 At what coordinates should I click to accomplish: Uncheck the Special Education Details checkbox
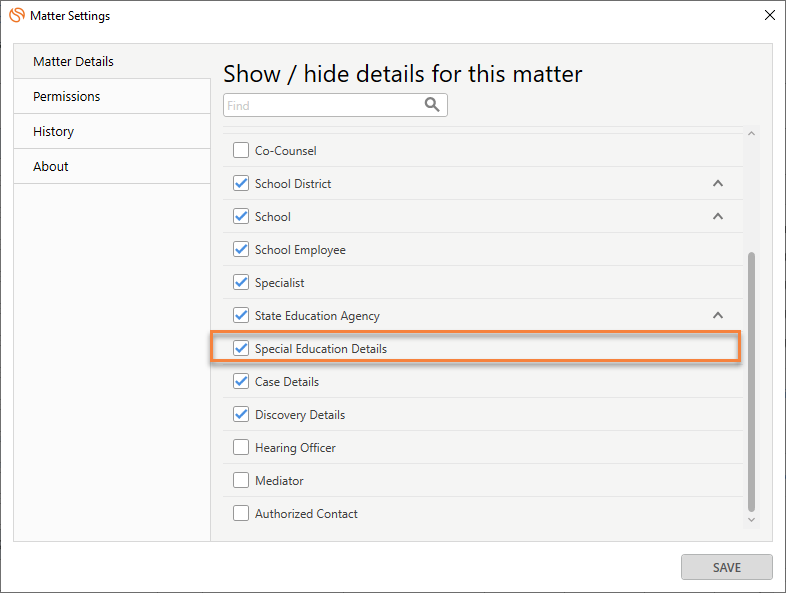(x=241, y=348)
